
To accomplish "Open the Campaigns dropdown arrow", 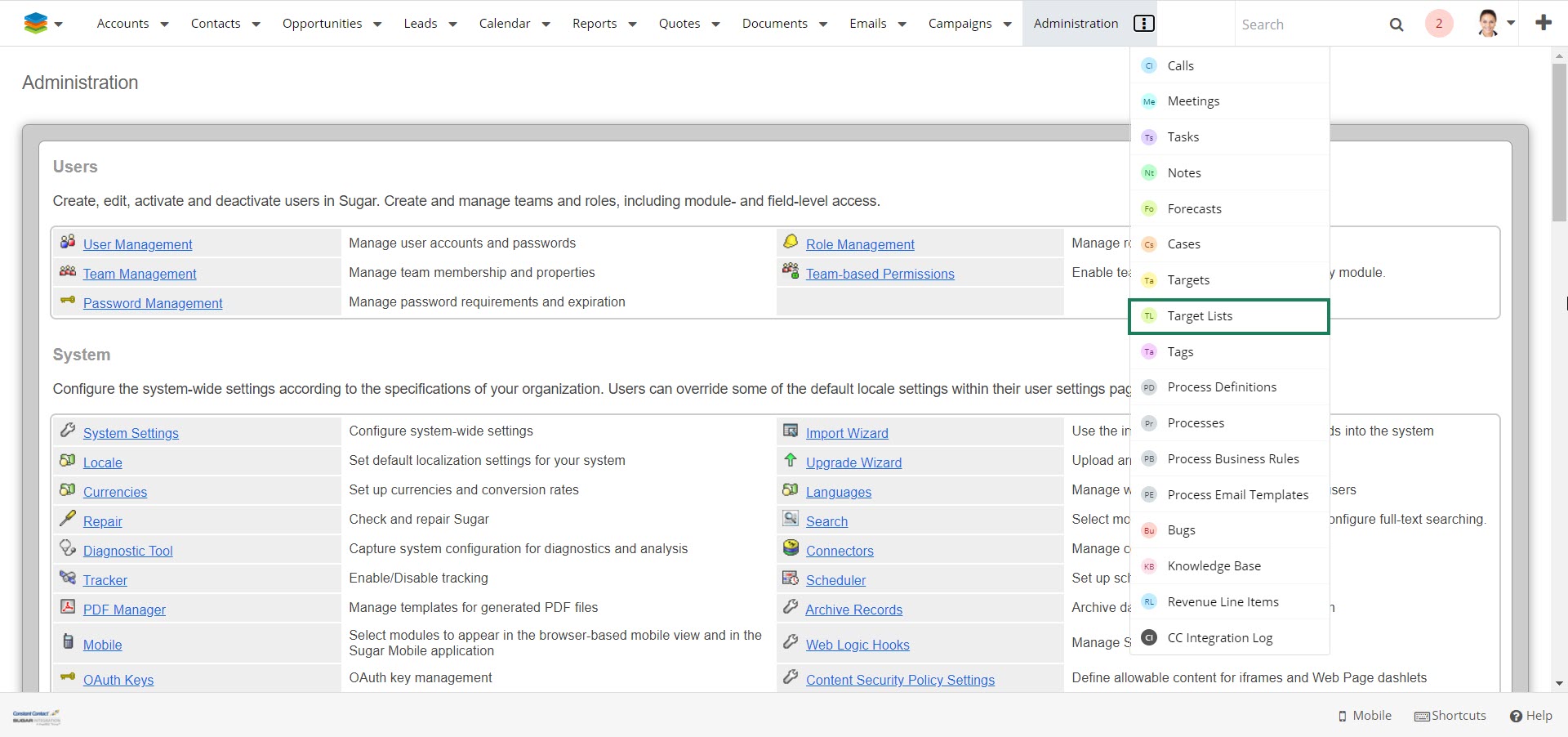I will [x=1008, y=25].
